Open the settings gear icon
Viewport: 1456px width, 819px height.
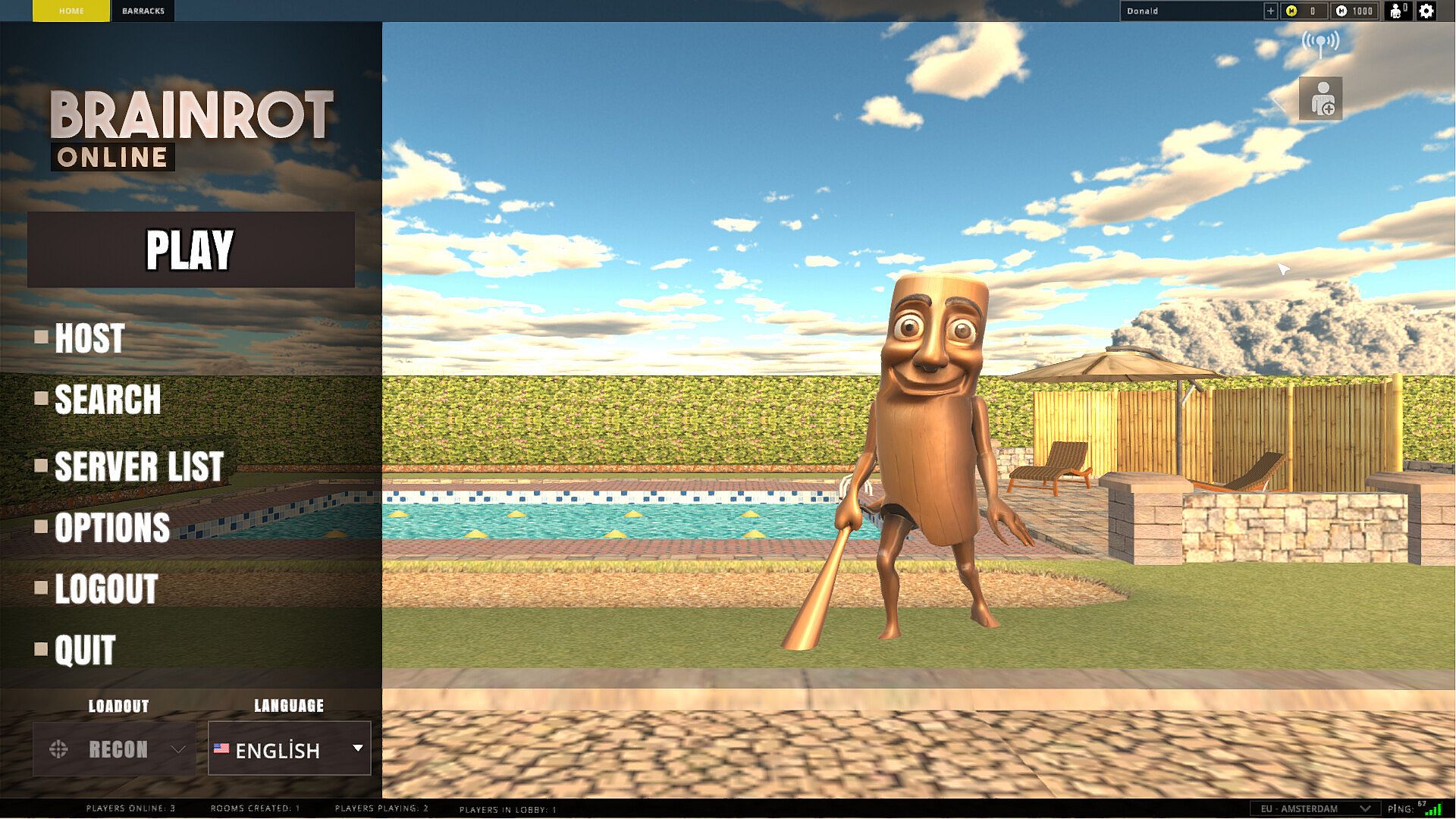(1426, 11)
